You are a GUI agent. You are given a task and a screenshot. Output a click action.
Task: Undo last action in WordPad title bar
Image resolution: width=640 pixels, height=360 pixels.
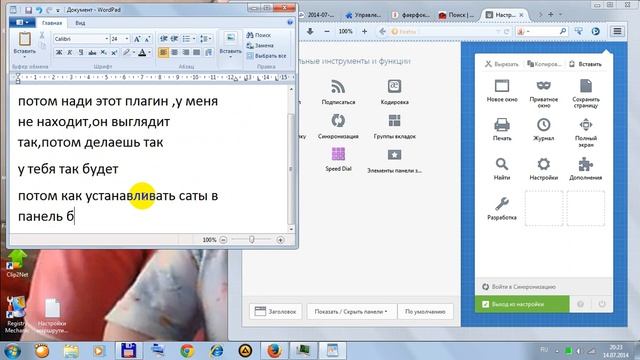click(39, 10)
